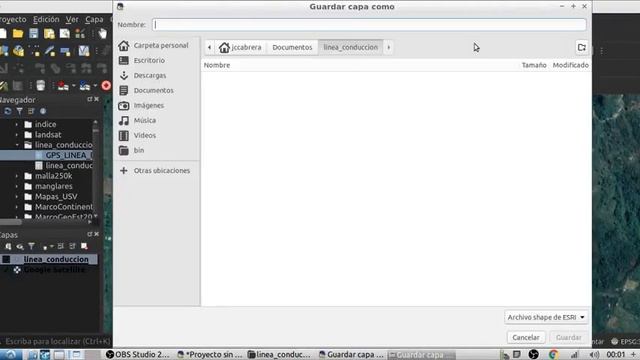
Task: Open Otras ubicaciones
Action: pos(157,171)
